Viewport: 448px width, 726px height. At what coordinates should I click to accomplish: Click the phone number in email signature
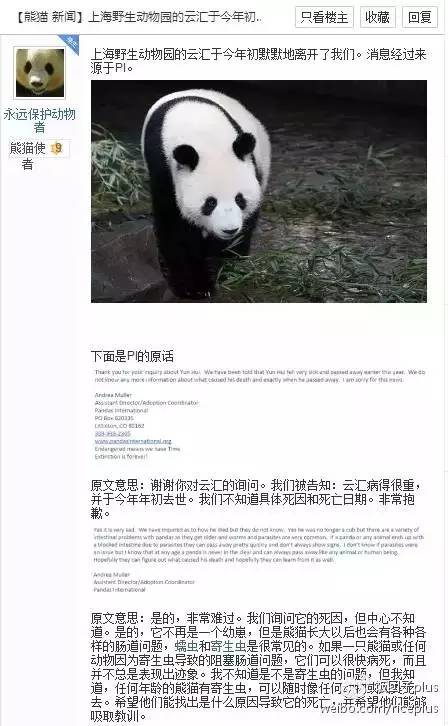pos(112,433)
